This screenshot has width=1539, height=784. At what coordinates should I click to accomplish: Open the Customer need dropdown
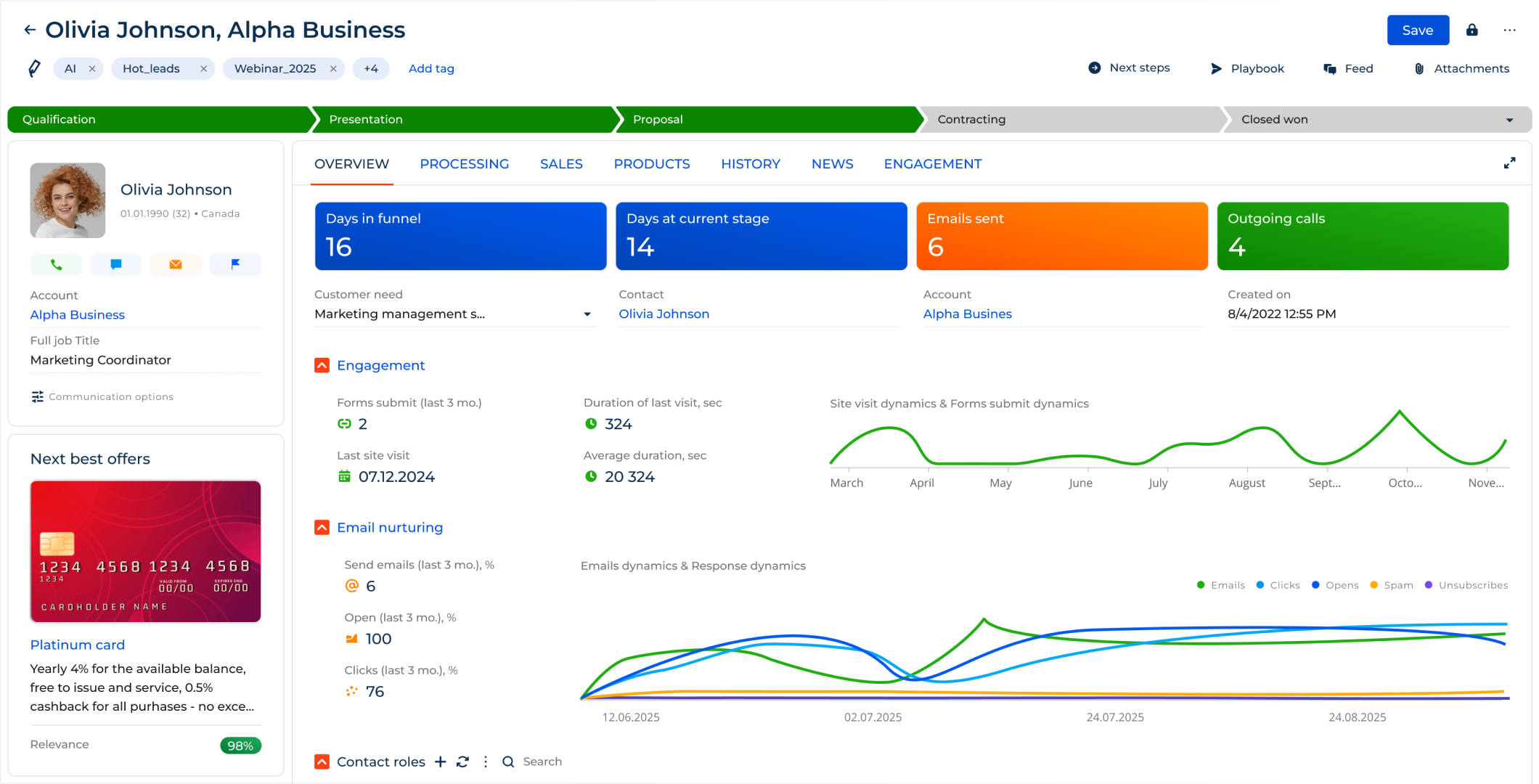pos(587,314)
